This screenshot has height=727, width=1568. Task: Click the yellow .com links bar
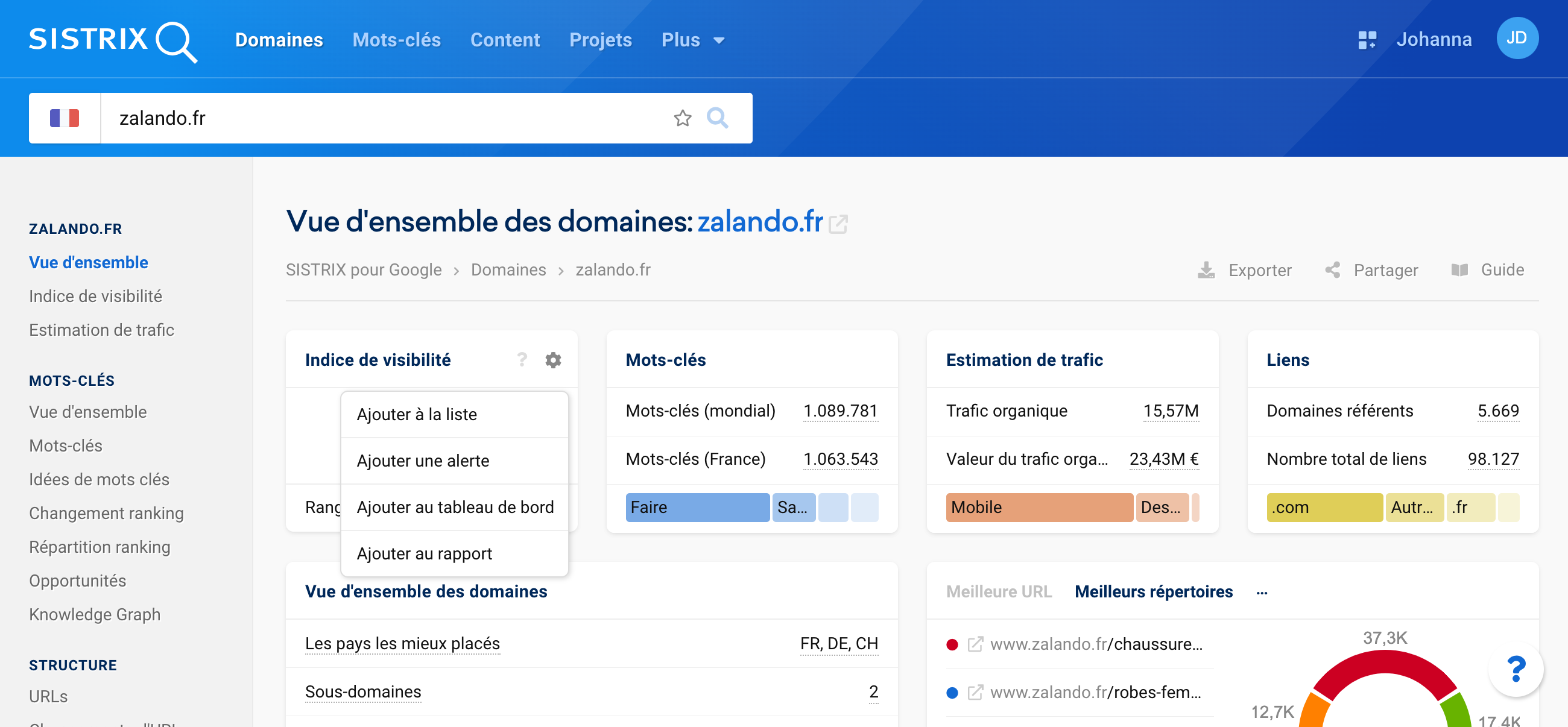[x=1324, y=508]
